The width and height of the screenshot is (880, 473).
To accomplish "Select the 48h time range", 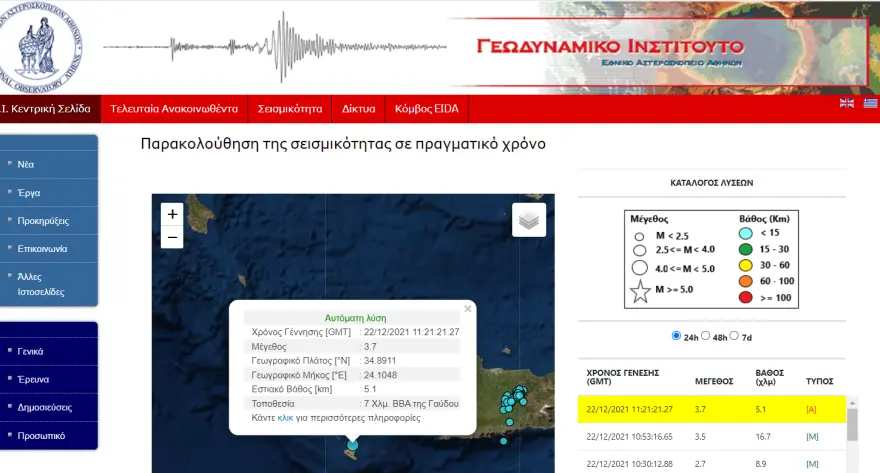I will tap(707, 336).
